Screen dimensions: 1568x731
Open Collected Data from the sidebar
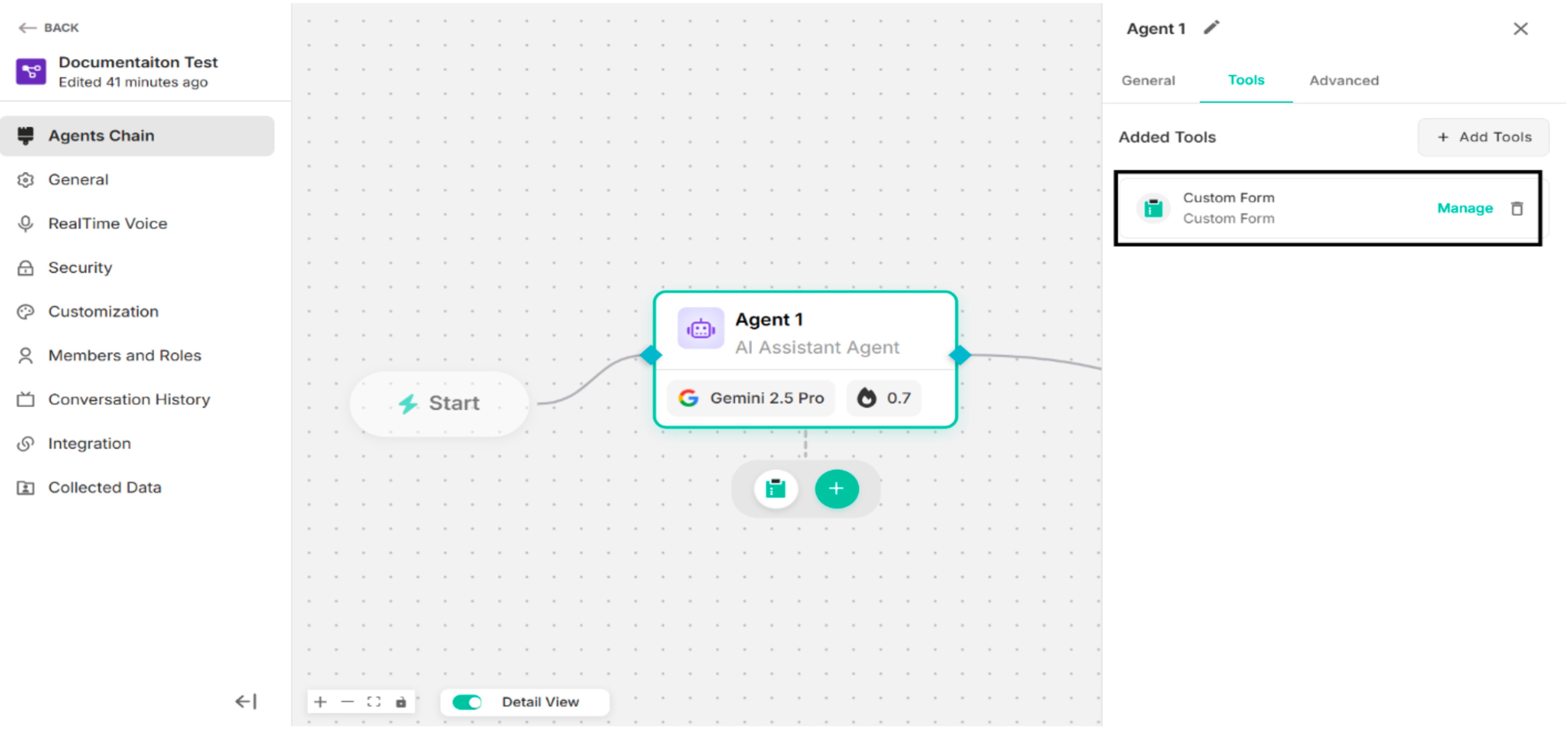[105, 487]
